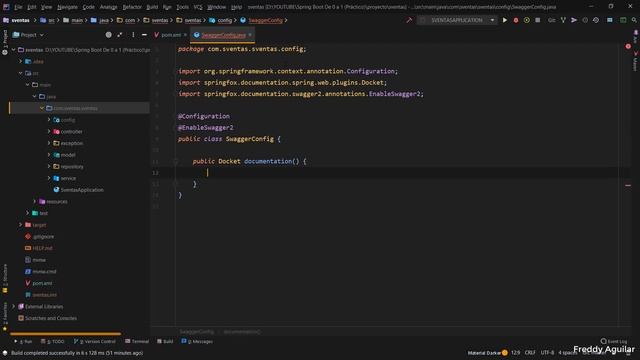Open the Build tool window
Image resolution: width=640 pixels, height=360 pixels.
point(165,341)
